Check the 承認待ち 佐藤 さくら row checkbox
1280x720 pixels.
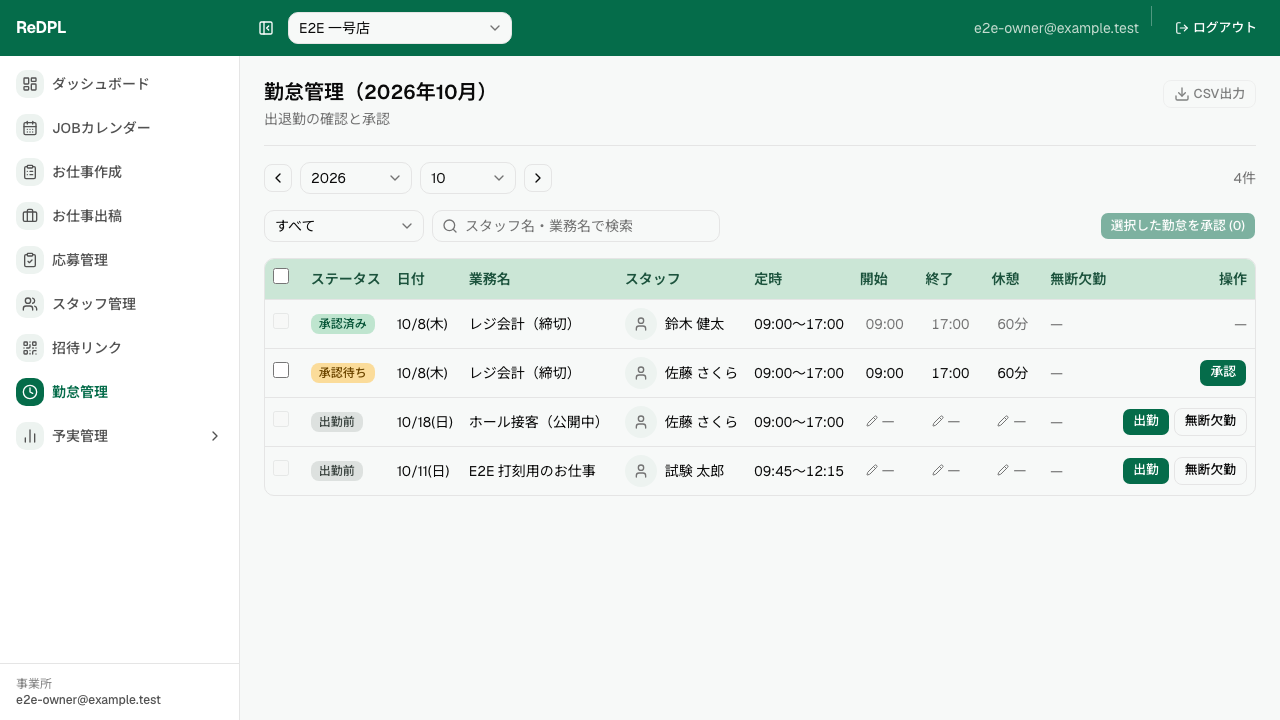point(281,370)
